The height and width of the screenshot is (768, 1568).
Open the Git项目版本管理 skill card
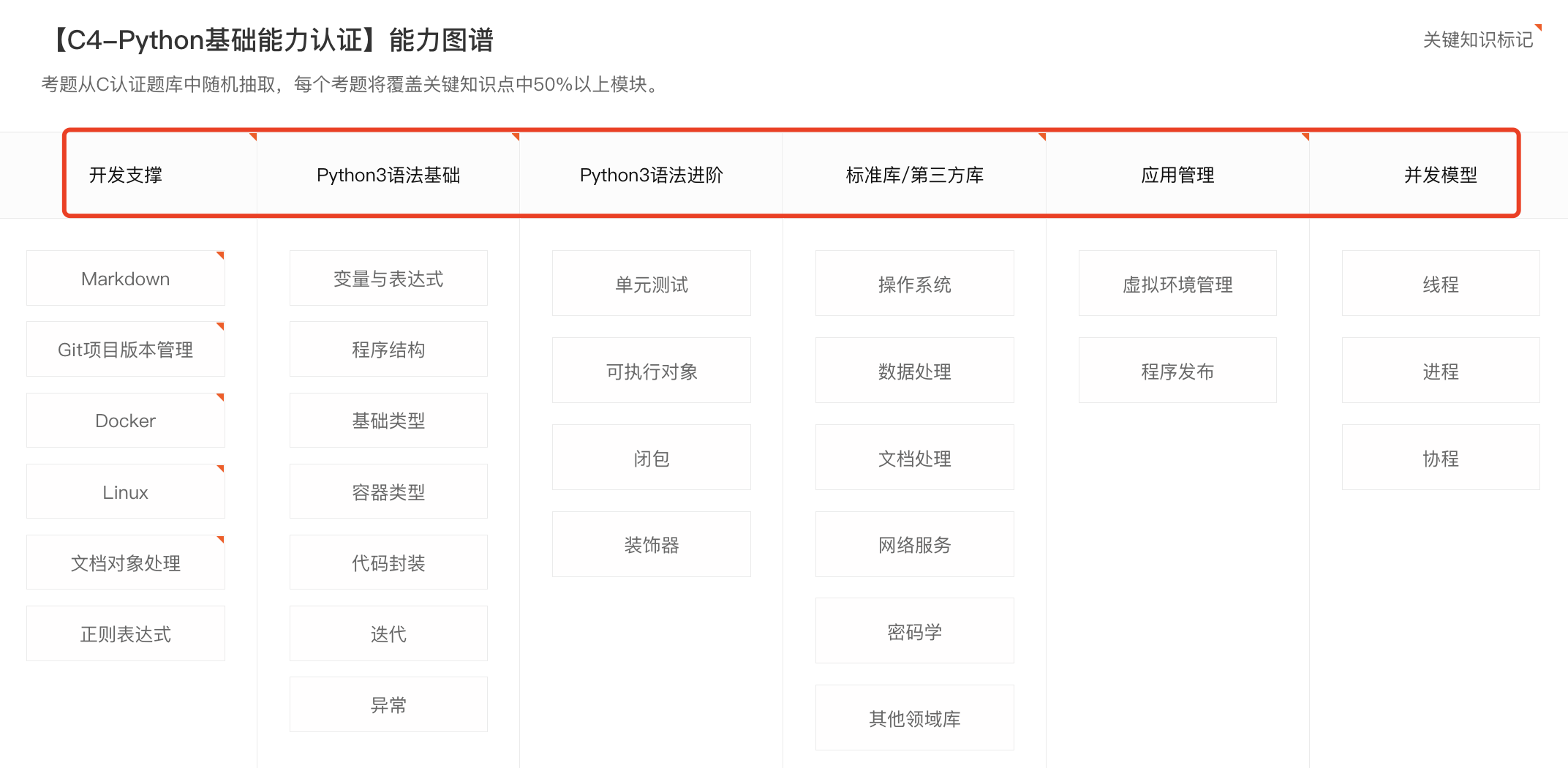pyautogui.click(x=126, y=349)
